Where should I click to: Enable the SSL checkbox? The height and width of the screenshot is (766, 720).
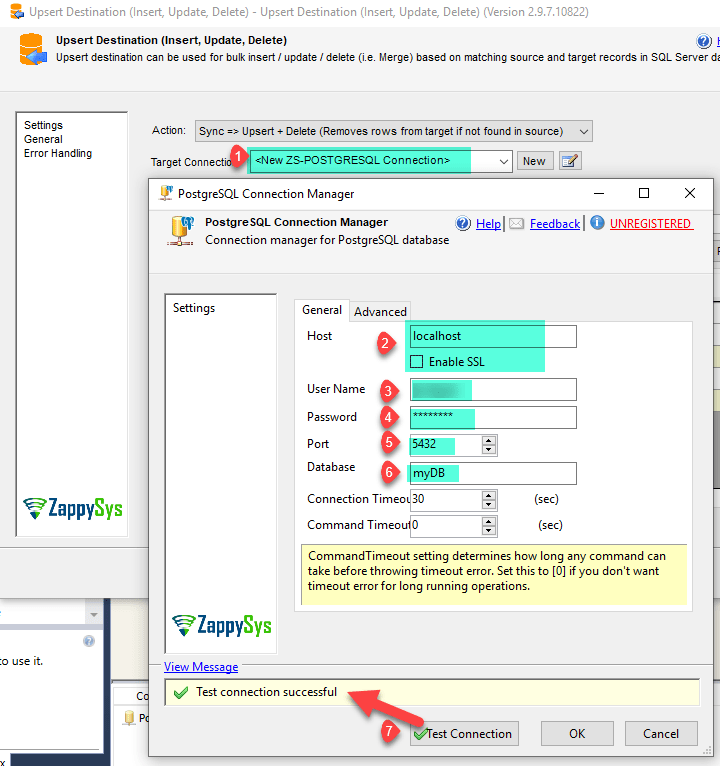pyautogui.click(x=417, y=362)
